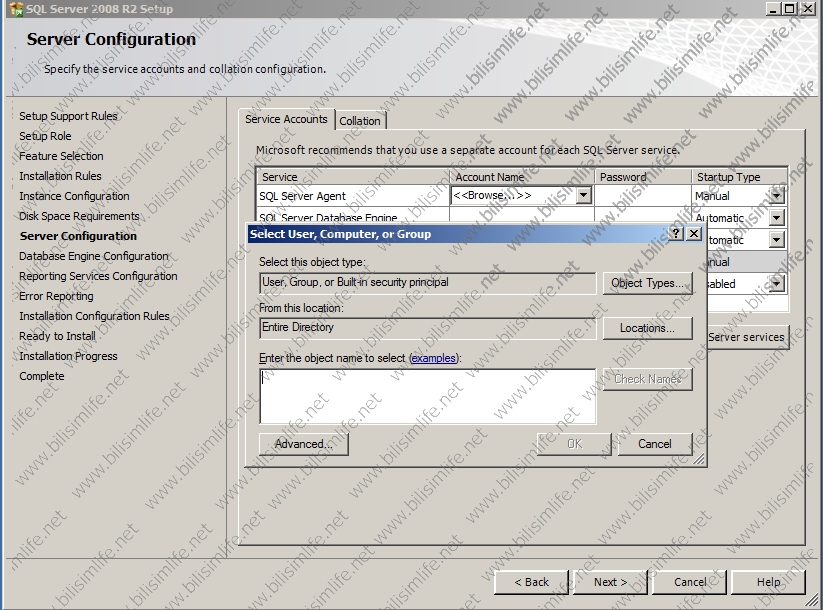Select the Installation Configuration Rules step
Screen dimensions: 823x610
[x=94, y=316]
